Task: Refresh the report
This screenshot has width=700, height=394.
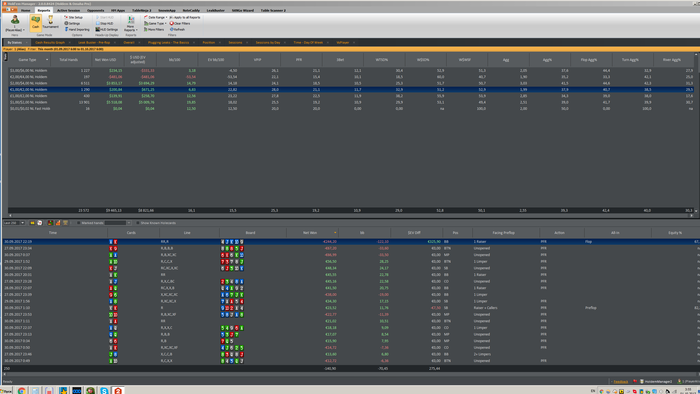Action: pyautogui.click(x=178, y=29)
